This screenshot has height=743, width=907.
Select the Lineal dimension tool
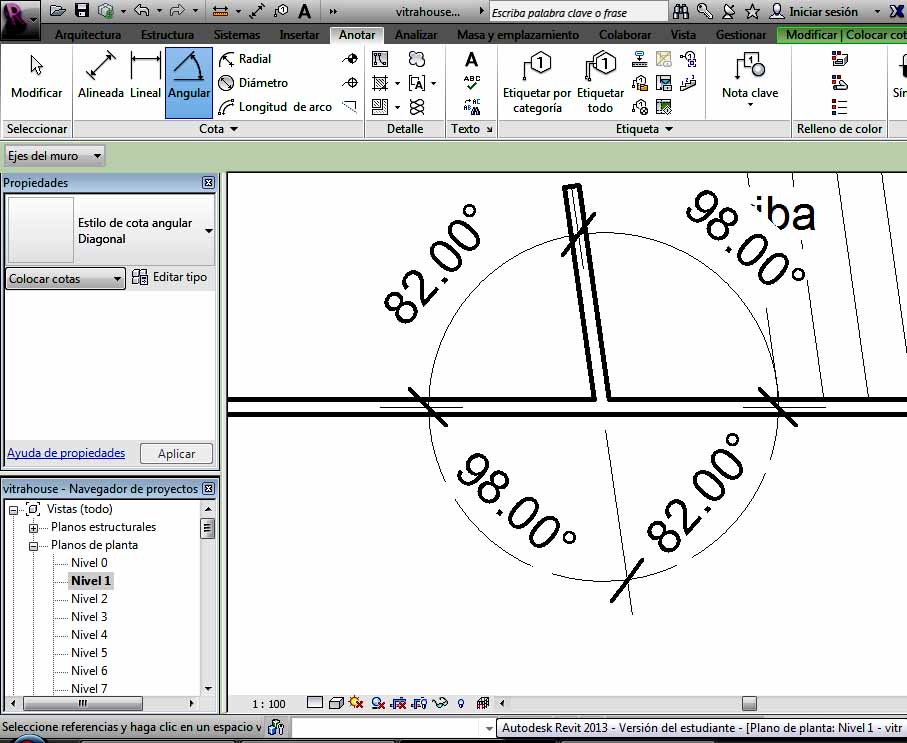click(146, 78)
